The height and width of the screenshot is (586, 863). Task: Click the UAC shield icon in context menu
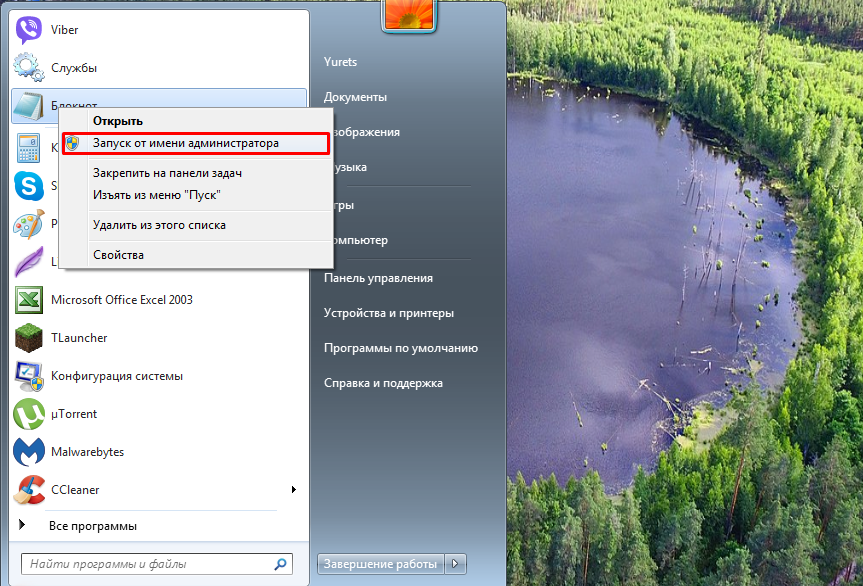tap(72, 144)
